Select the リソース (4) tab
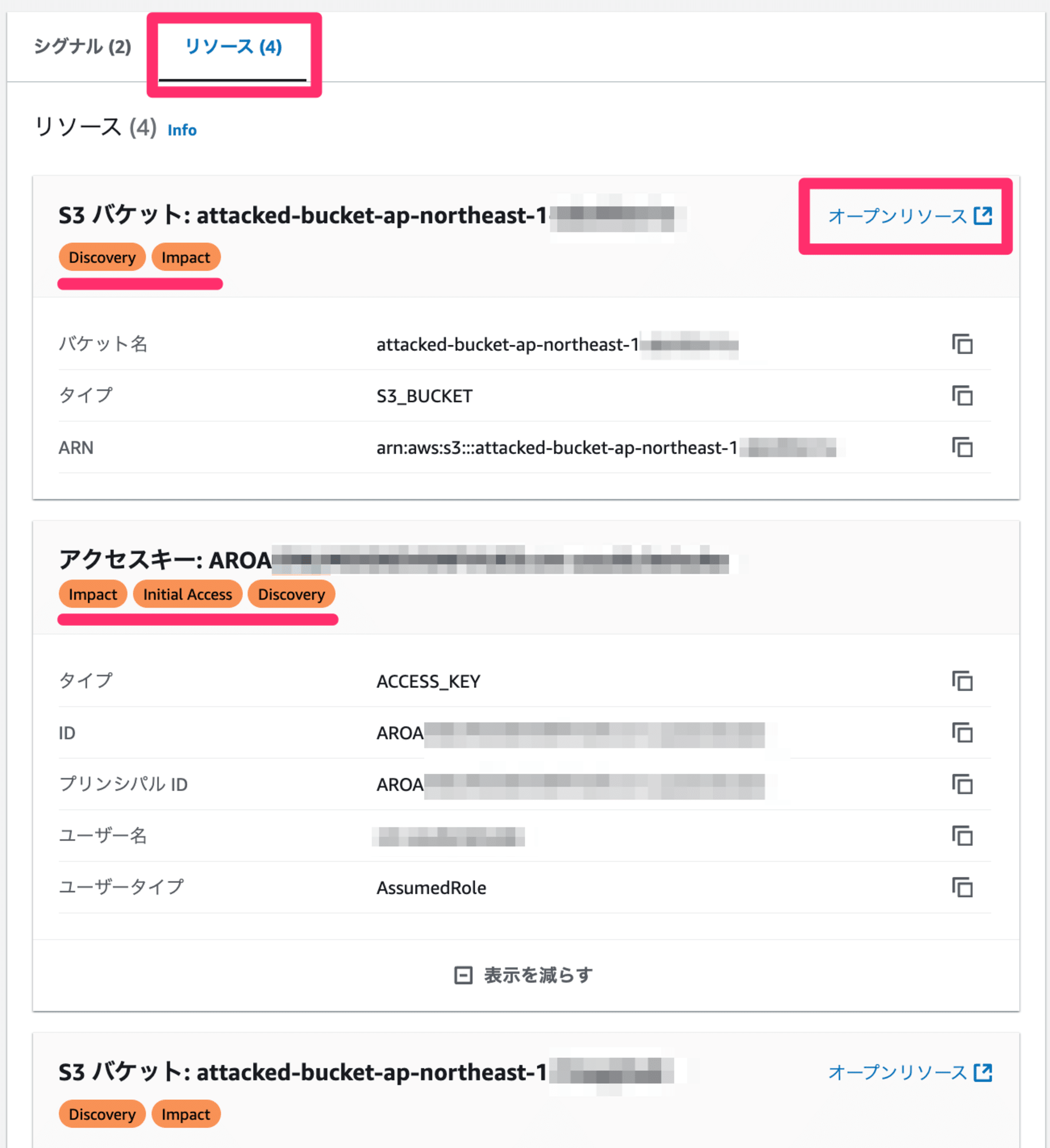 click(233, 46)
